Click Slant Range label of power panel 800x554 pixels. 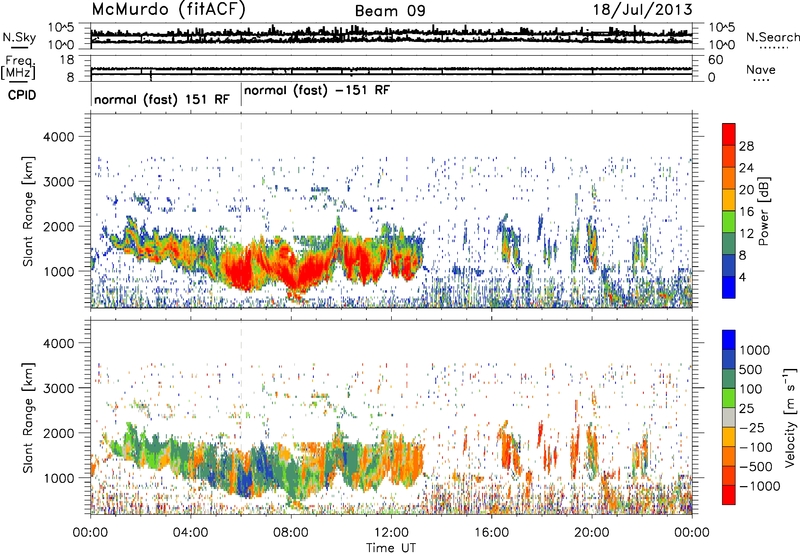click(x=29, y=211)
